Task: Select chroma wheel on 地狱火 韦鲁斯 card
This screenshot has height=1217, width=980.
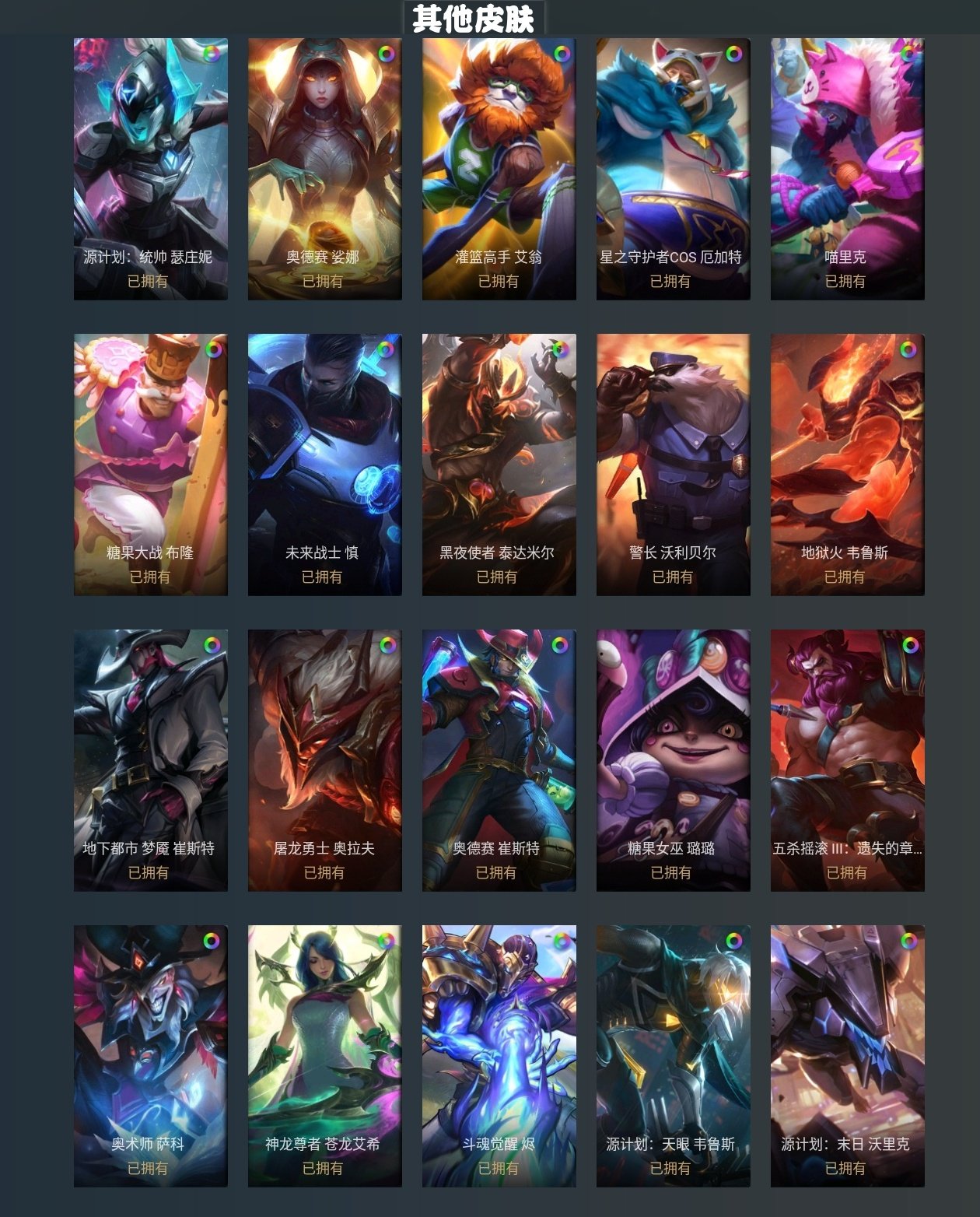Action: pos(908,349)
